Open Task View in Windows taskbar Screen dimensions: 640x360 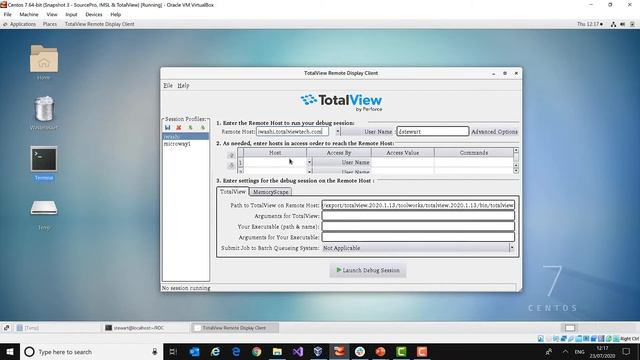[173, 352]
